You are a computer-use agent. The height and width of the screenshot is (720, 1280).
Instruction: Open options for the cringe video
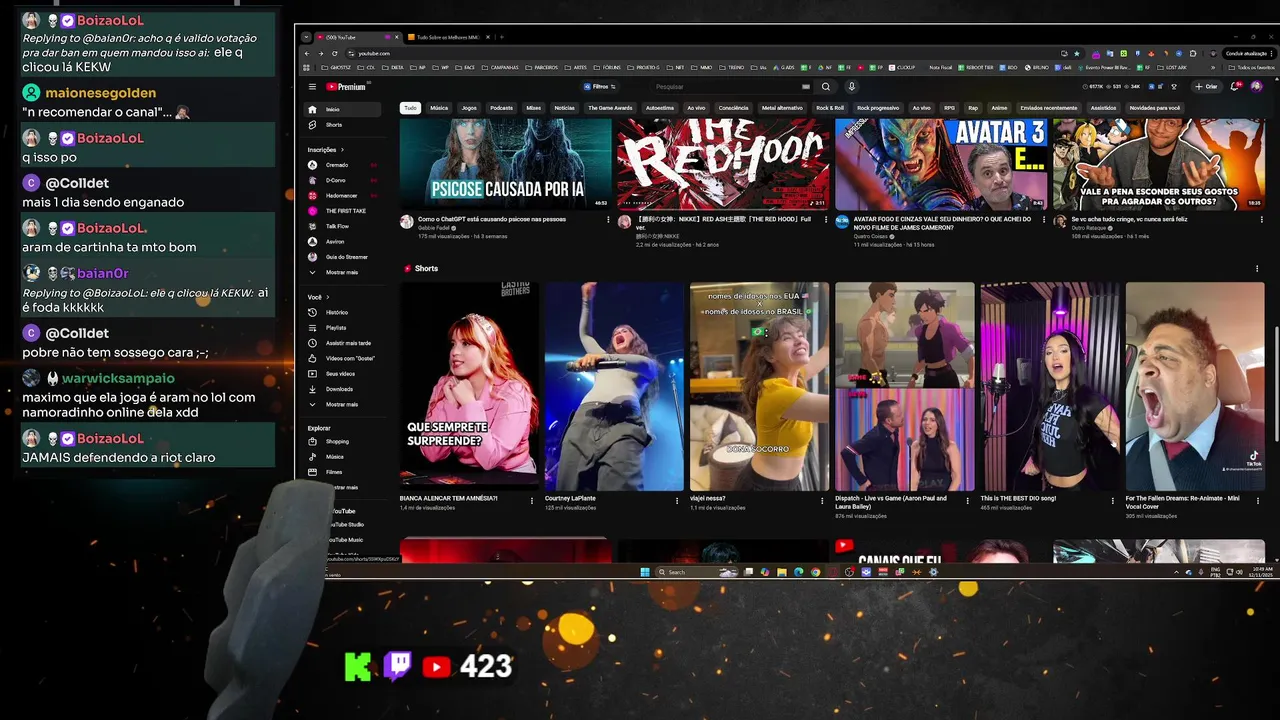pos(1260,220)
